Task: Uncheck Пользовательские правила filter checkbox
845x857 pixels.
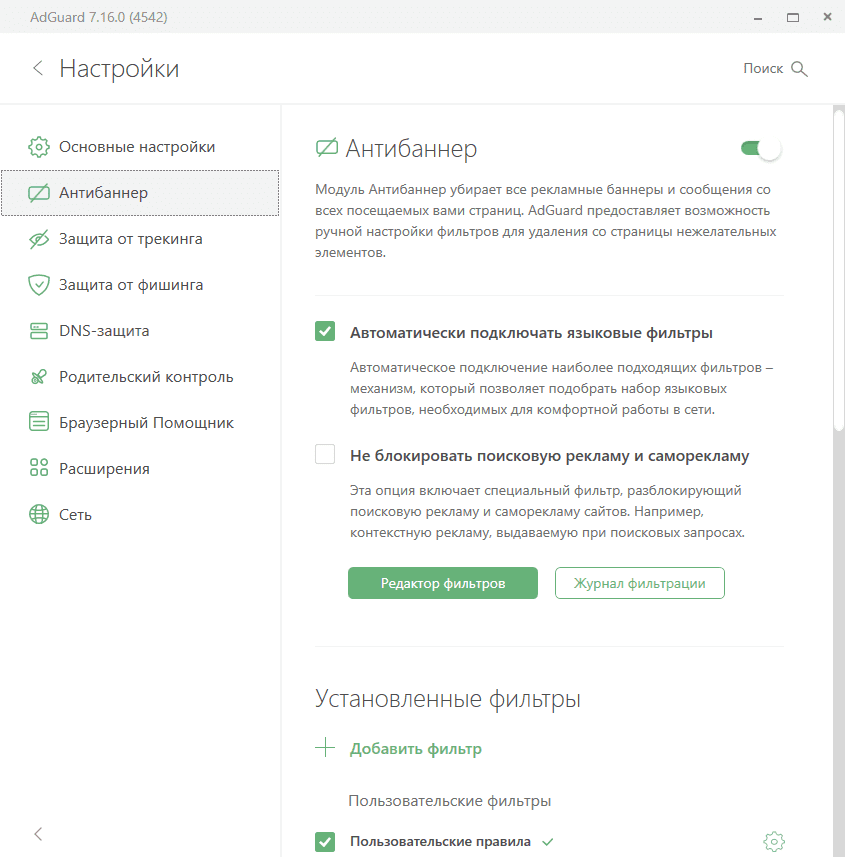Action: pos(325,842)
